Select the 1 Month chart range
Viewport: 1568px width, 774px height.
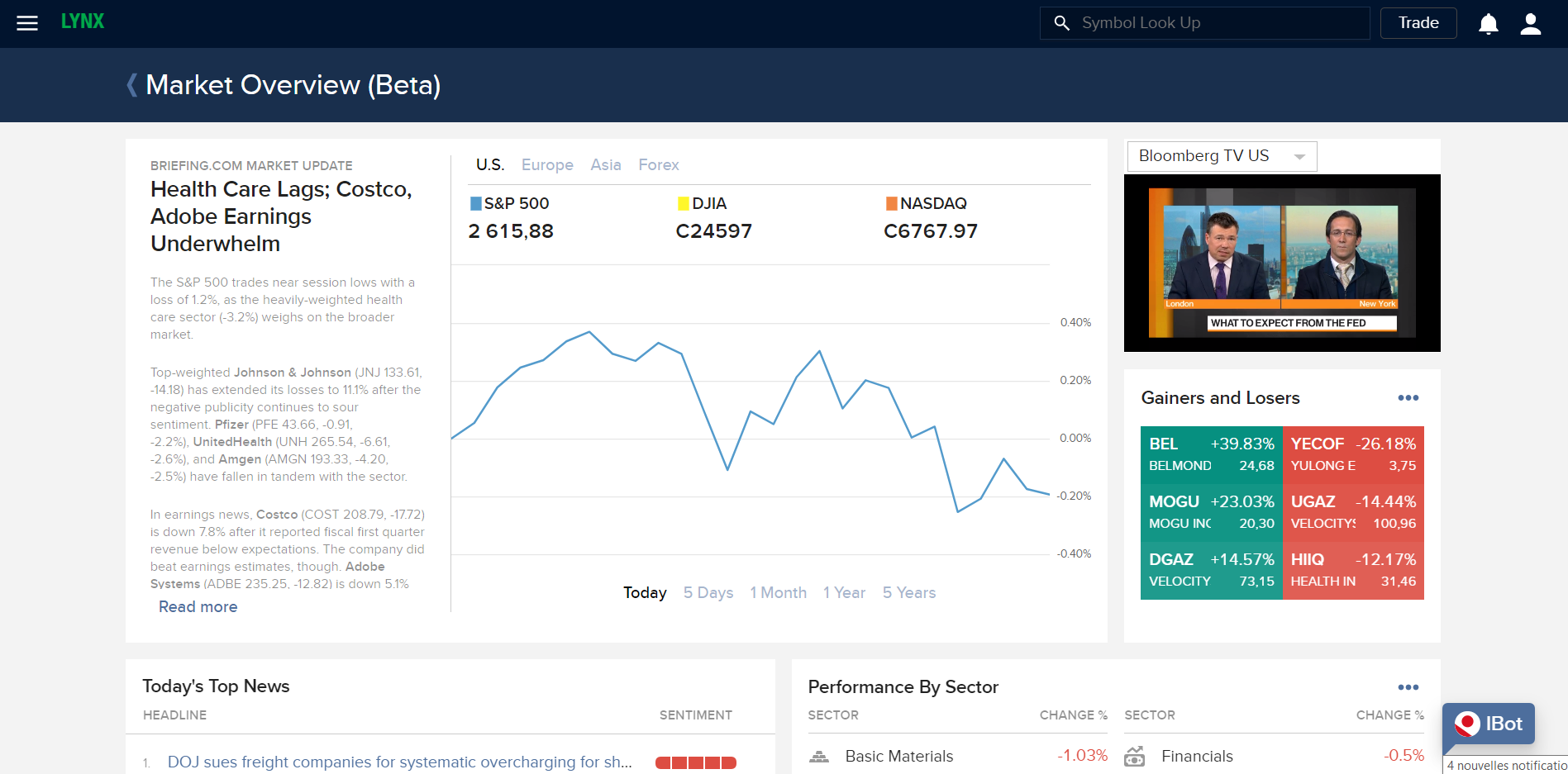tap(778, 593)
